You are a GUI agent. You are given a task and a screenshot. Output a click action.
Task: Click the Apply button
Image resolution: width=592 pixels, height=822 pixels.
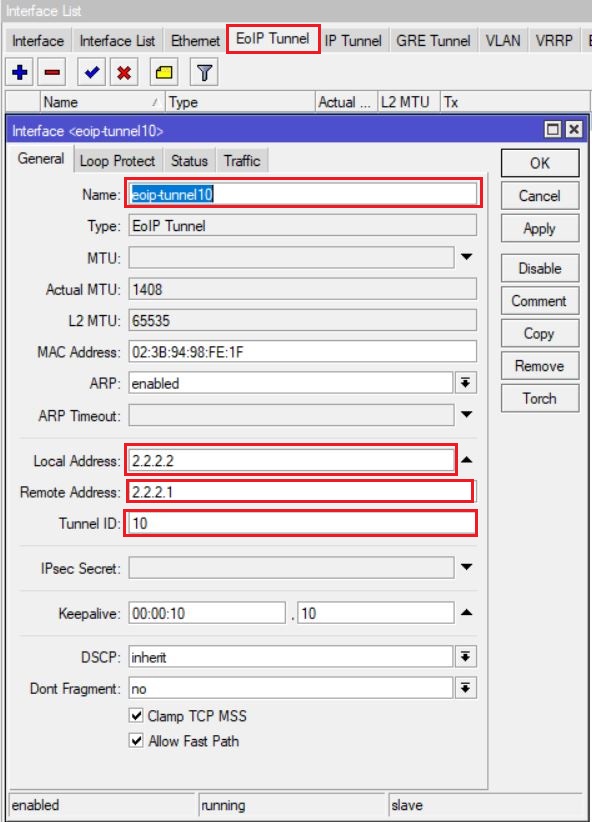pos(540,229)
